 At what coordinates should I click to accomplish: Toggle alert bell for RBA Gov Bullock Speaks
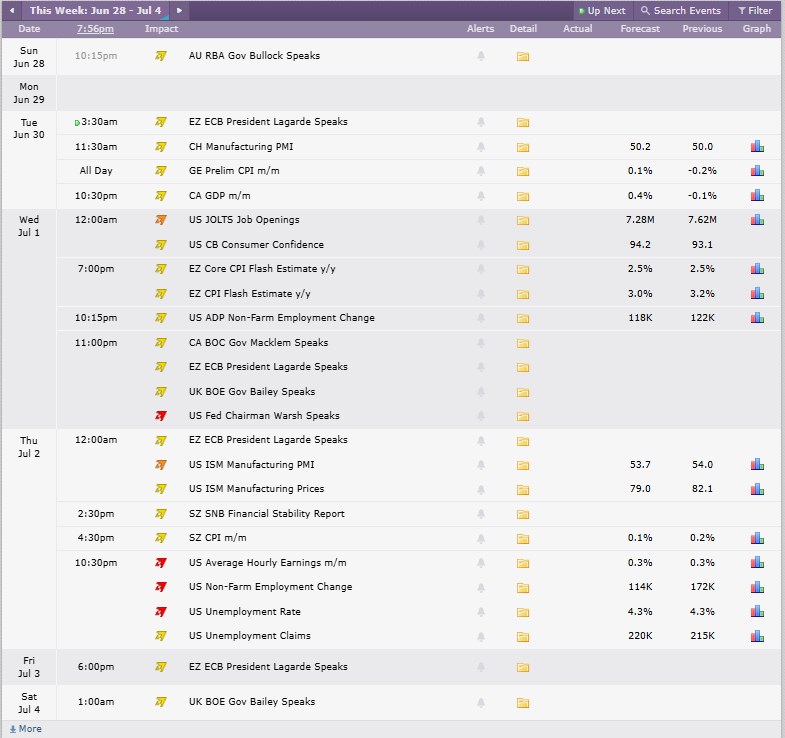481,56
